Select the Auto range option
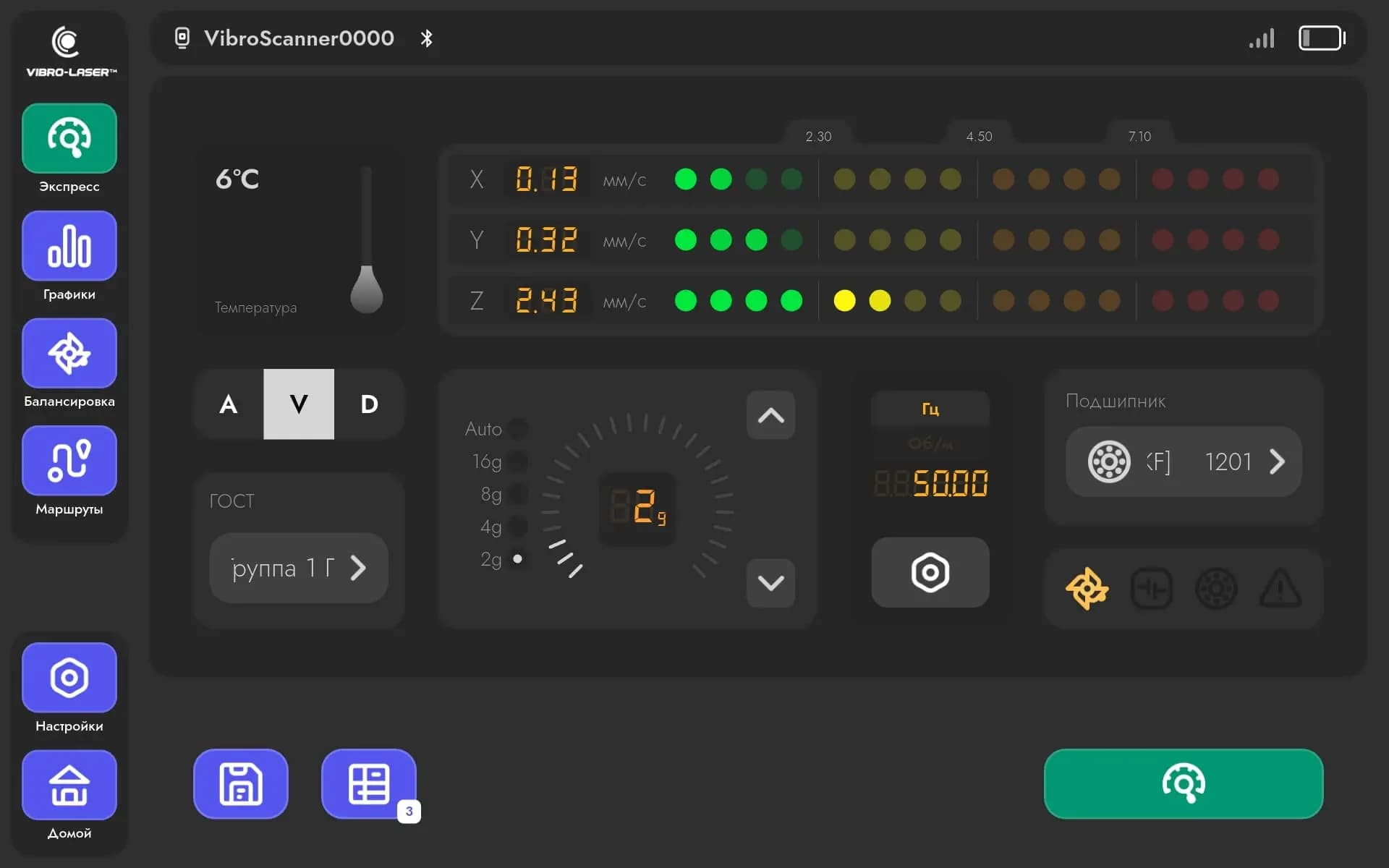 click(x=517, y=429)
